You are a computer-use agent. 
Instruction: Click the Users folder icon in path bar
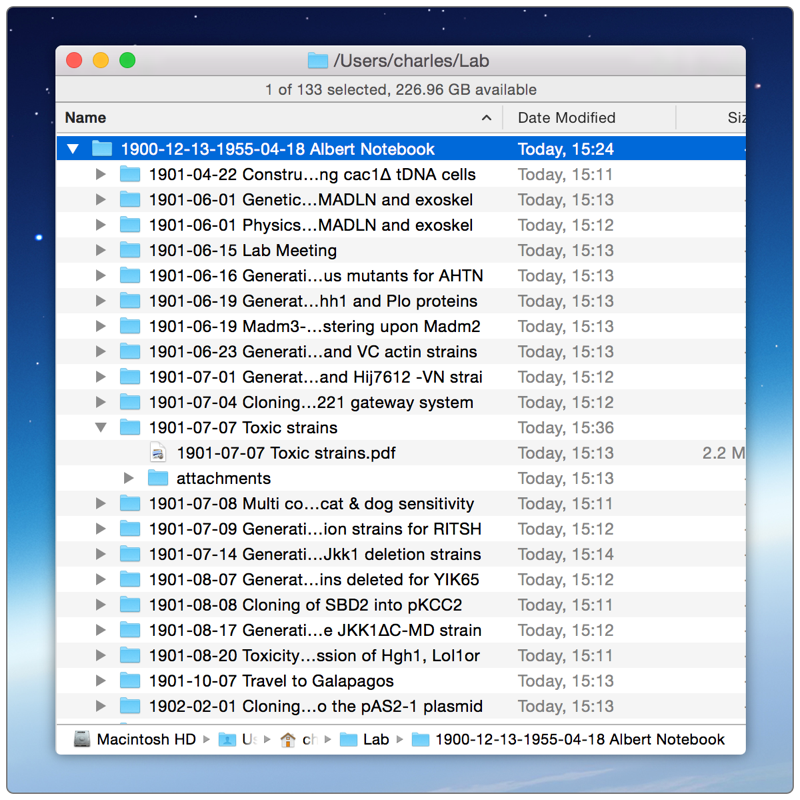[x=227, y=739]
